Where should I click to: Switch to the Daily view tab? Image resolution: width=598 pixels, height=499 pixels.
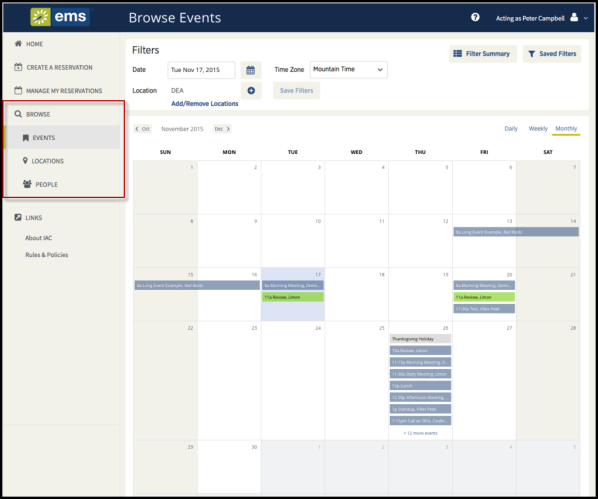click(511, 129)
